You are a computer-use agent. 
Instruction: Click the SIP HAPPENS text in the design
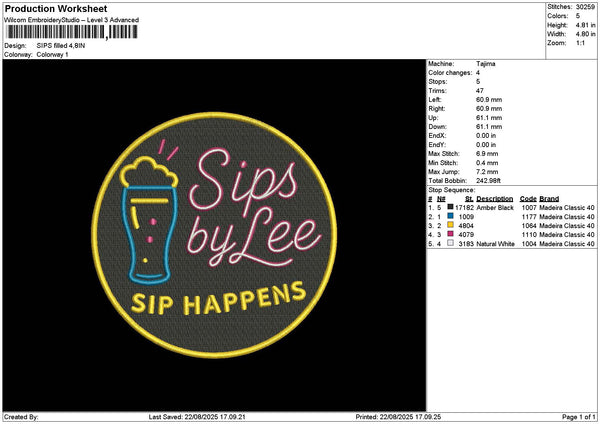[218, 299]
